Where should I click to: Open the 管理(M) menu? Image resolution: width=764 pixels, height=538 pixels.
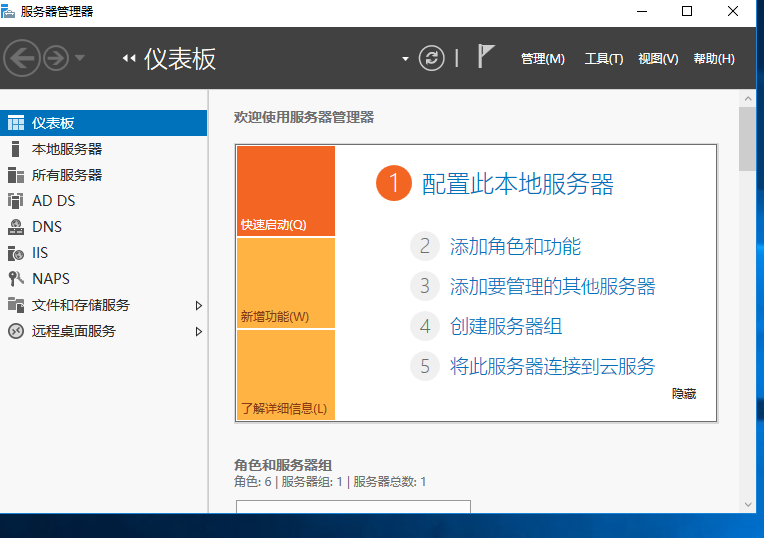coord(543,59)
